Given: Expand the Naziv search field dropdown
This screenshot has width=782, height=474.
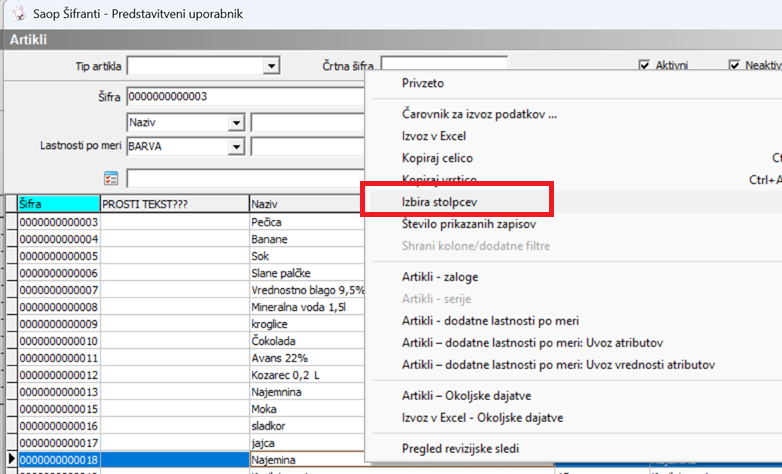Looking at the screenshot, I should (x=236, y=123).
